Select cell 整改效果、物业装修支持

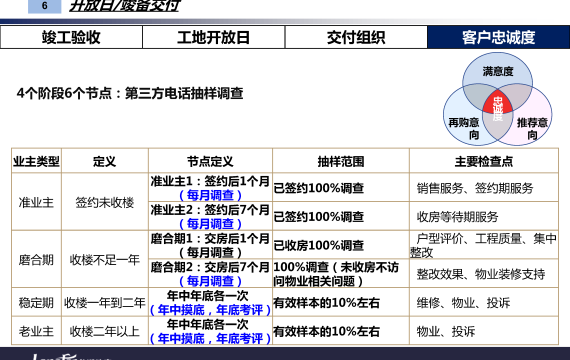(484, 273)
